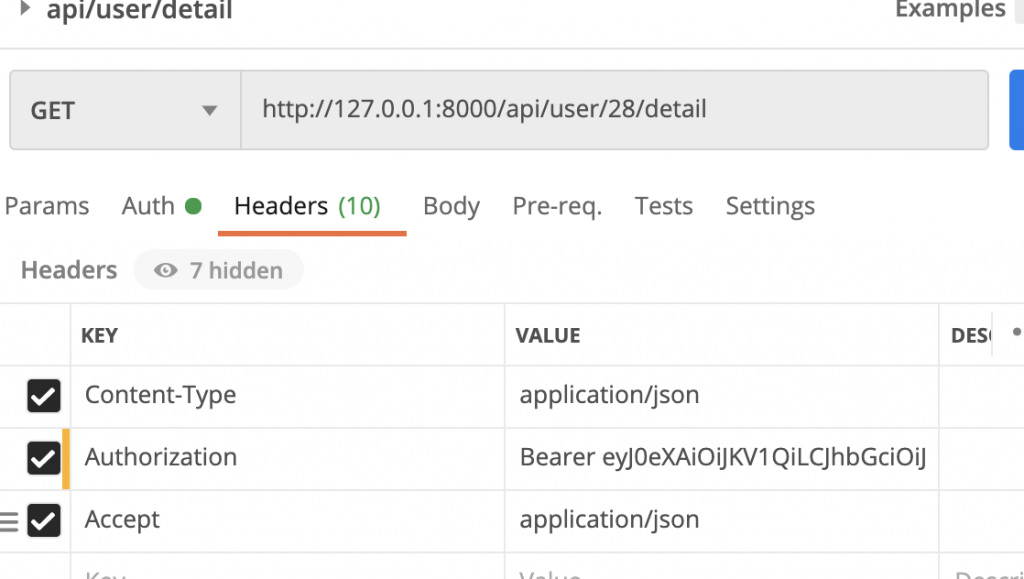Open the column options dots icon

(1017, 332)
